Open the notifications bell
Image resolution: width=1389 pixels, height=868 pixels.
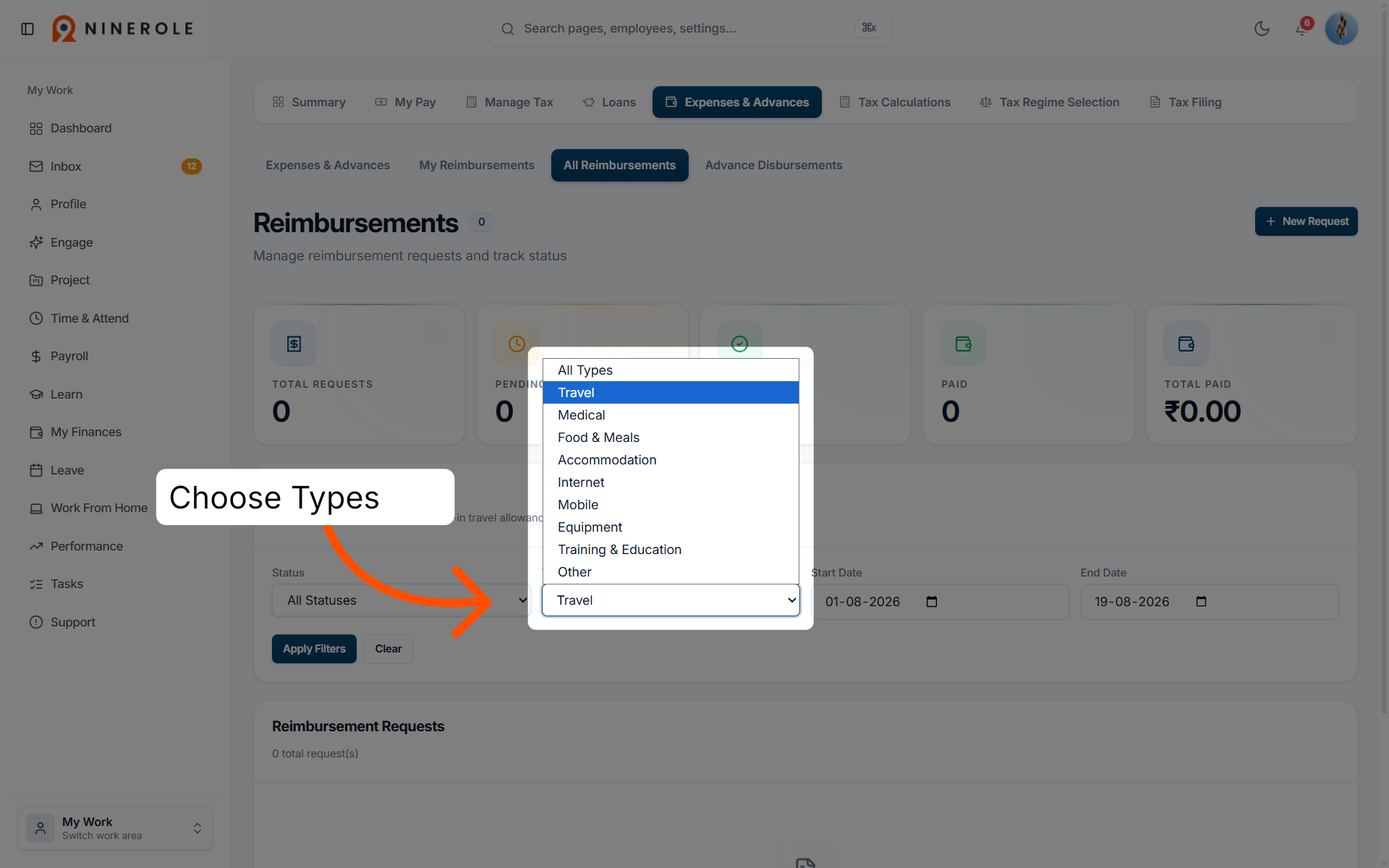[1302, 28]
